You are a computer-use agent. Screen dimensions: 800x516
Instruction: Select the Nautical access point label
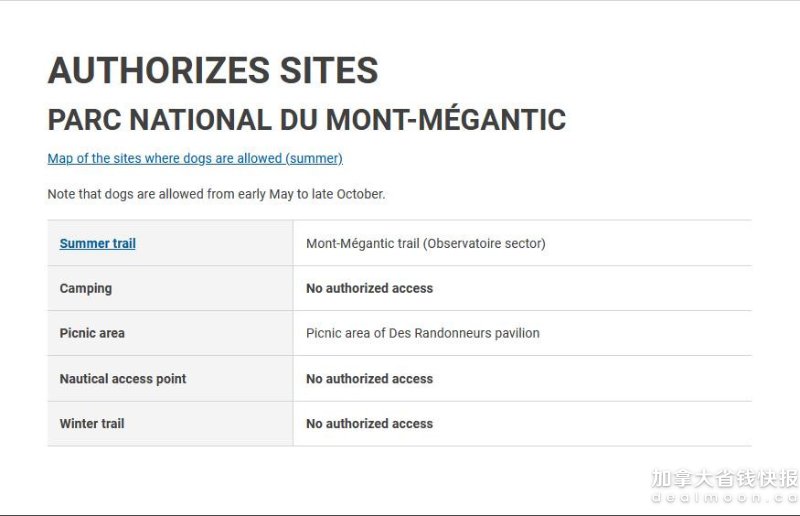[123, 379]
